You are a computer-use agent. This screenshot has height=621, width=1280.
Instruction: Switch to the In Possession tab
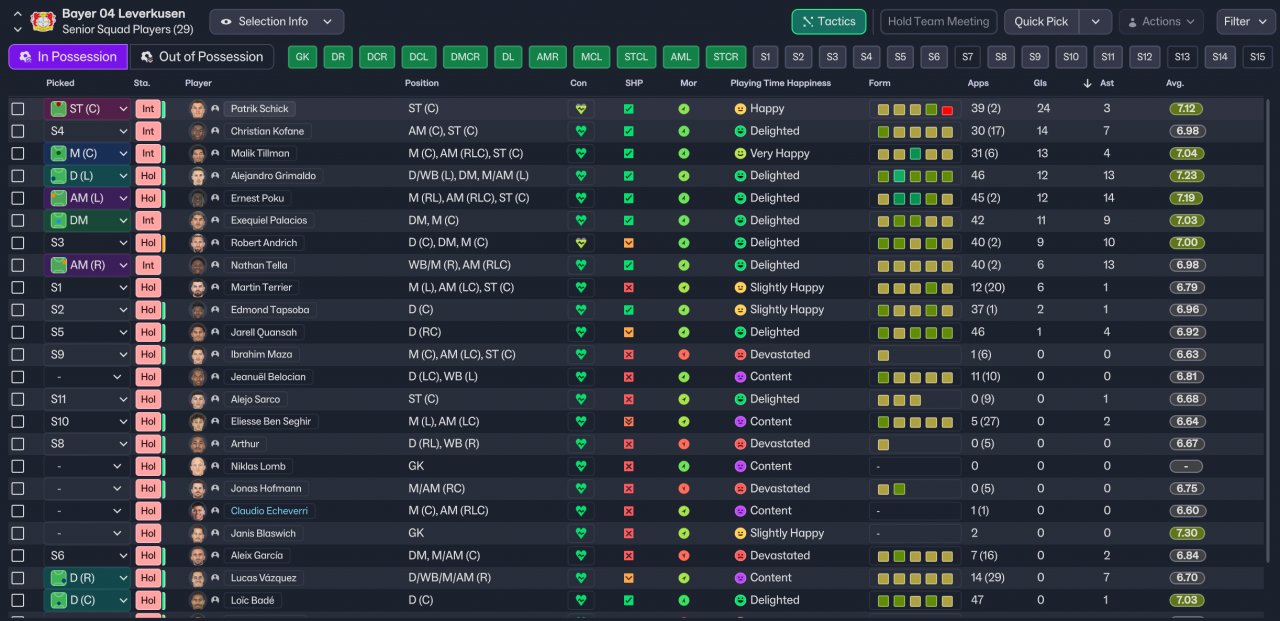coord(68,57)
